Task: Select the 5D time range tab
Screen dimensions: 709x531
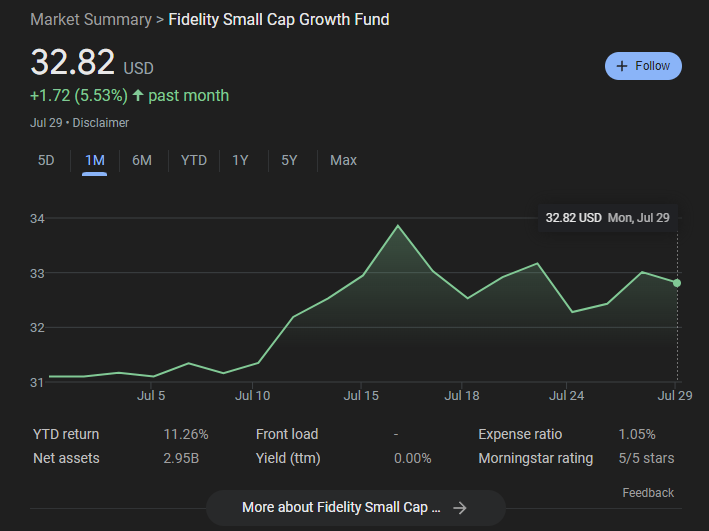Action: click(46, 160)
